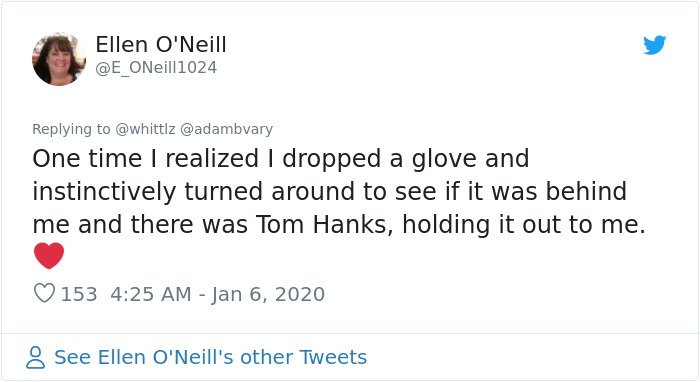Click the word 'Tweets' in the footer link
700x382 pixels.
333,357
